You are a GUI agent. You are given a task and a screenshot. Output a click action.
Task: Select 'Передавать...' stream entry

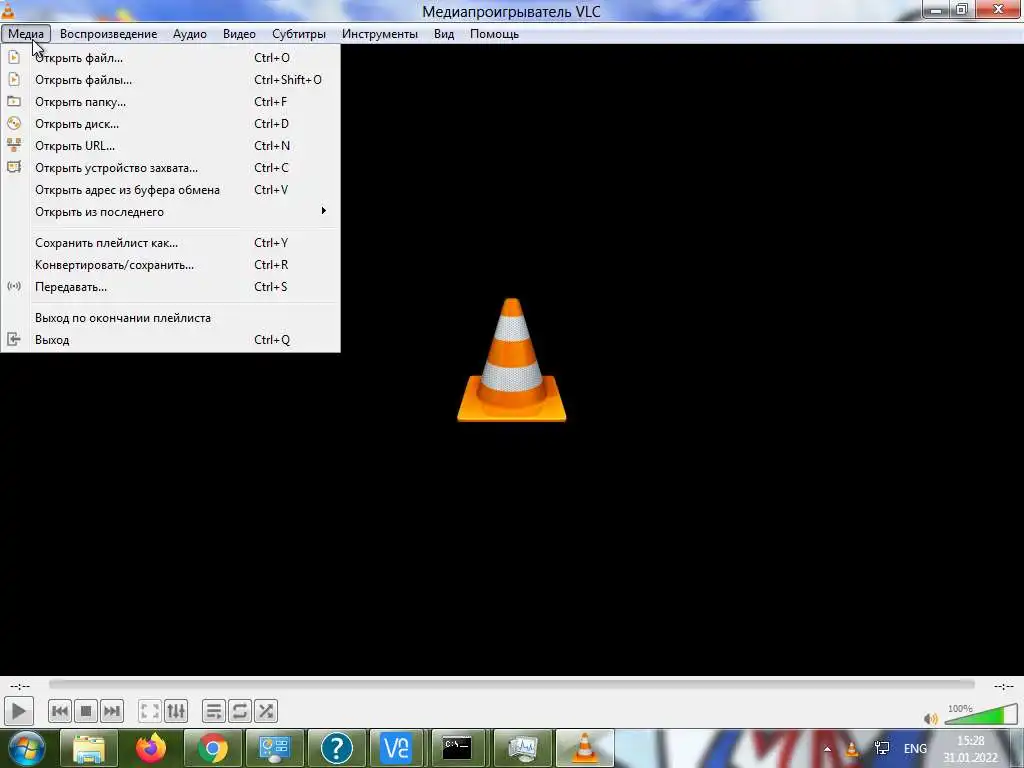point(170,287)
